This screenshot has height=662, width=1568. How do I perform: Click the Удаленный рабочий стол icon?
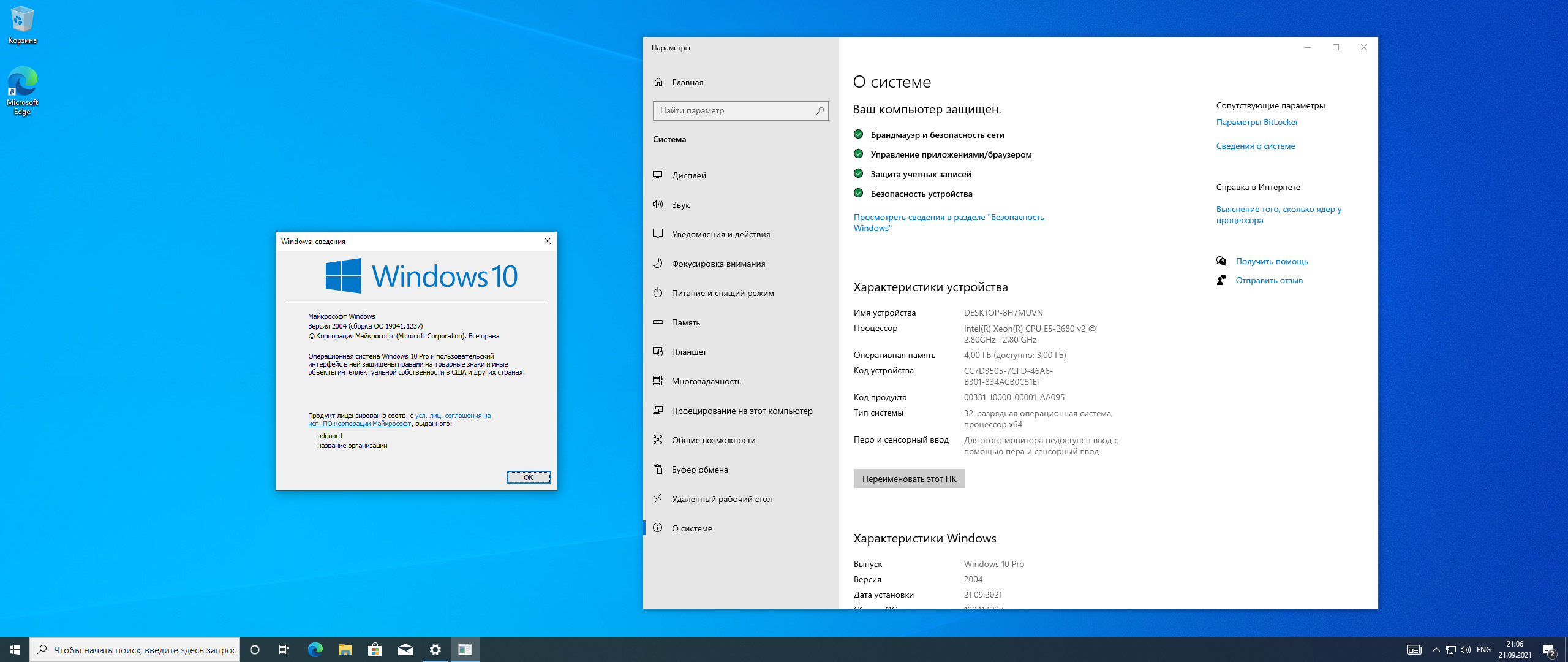(658, 498)
